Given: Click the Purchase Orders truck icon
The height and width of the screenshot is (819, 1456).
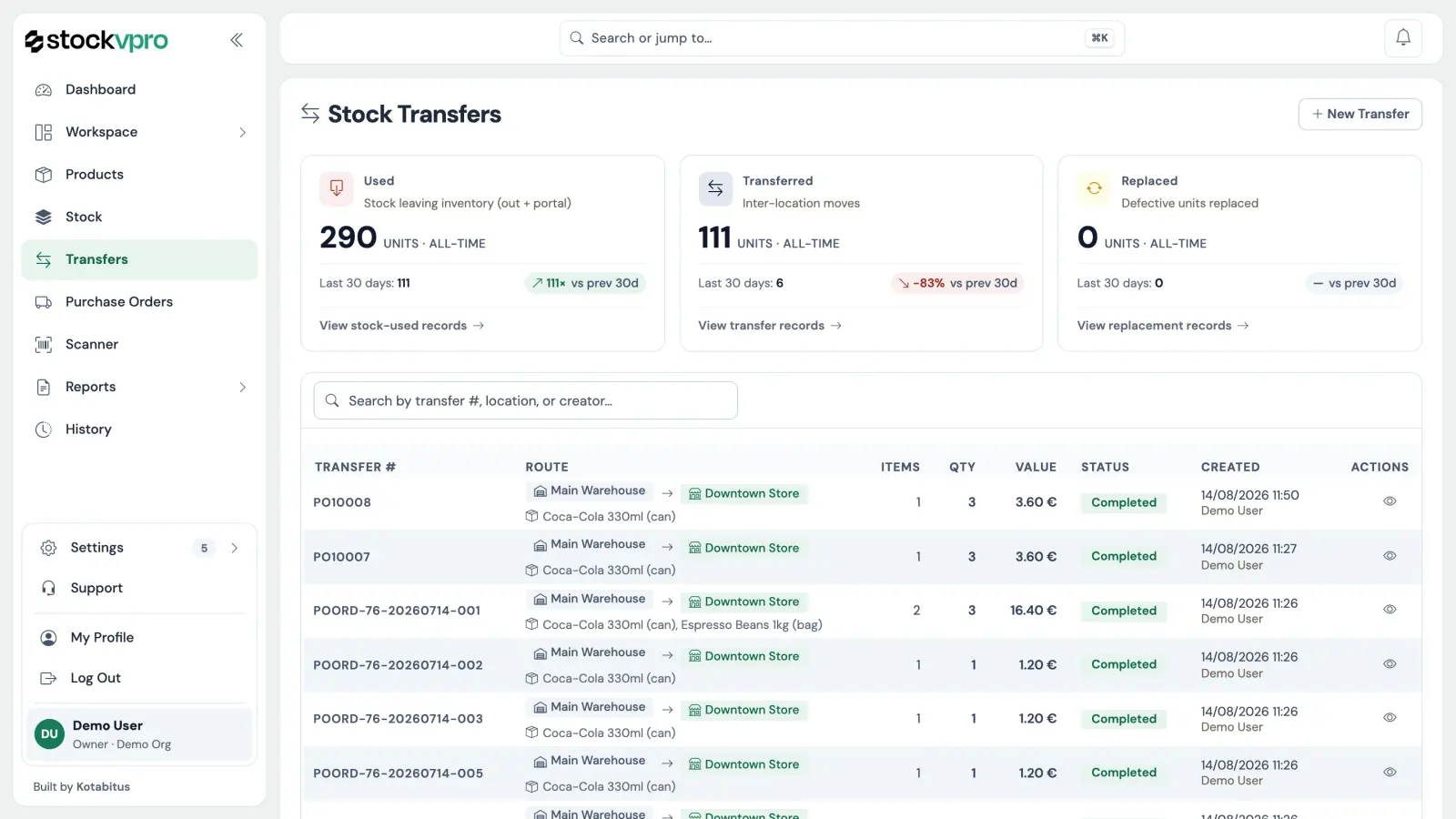Looking at the screenshot, I should point(44,302).
